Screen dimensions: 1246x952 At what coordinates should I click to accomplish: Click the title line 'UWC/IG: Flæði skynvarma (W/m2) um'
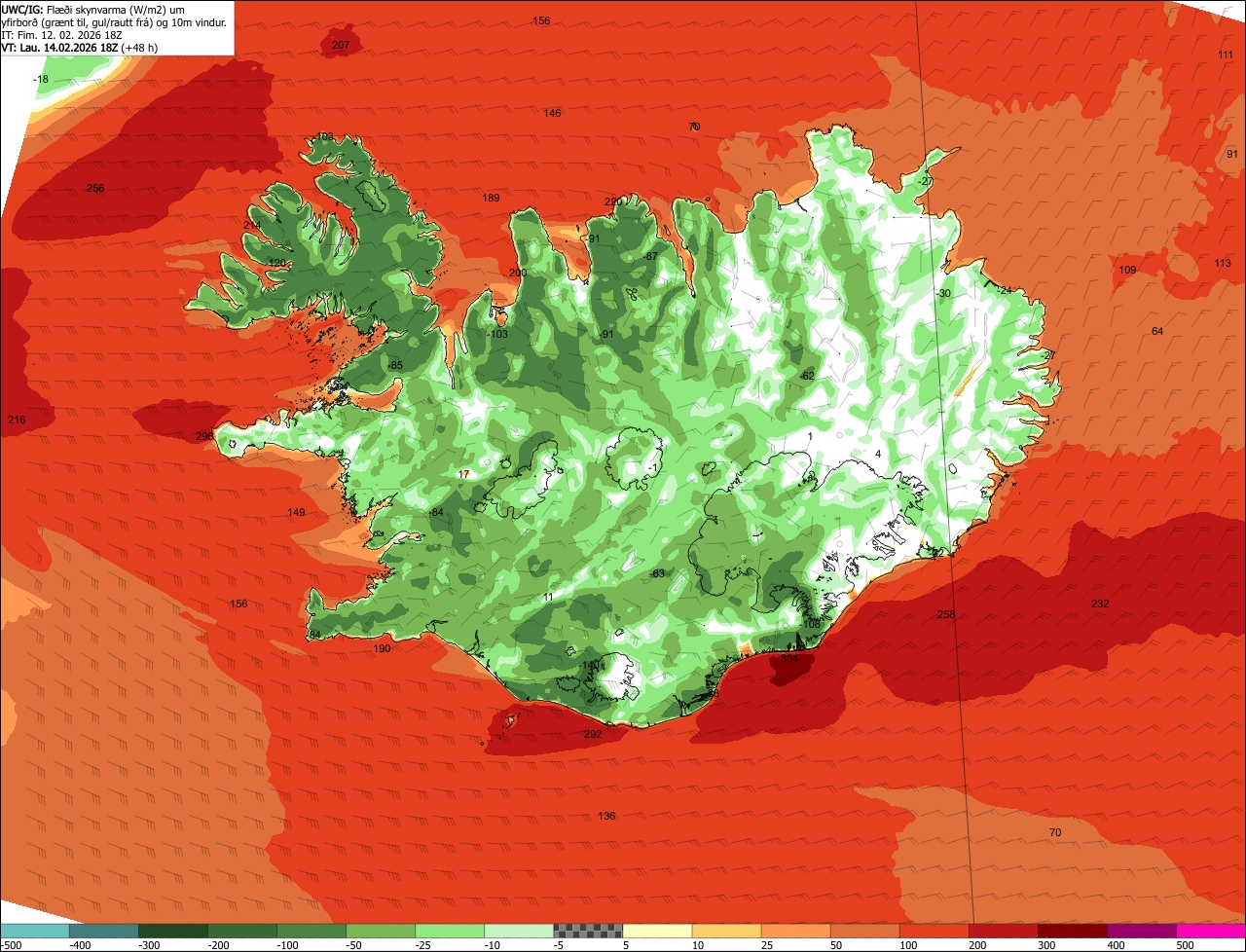(93, 9)
